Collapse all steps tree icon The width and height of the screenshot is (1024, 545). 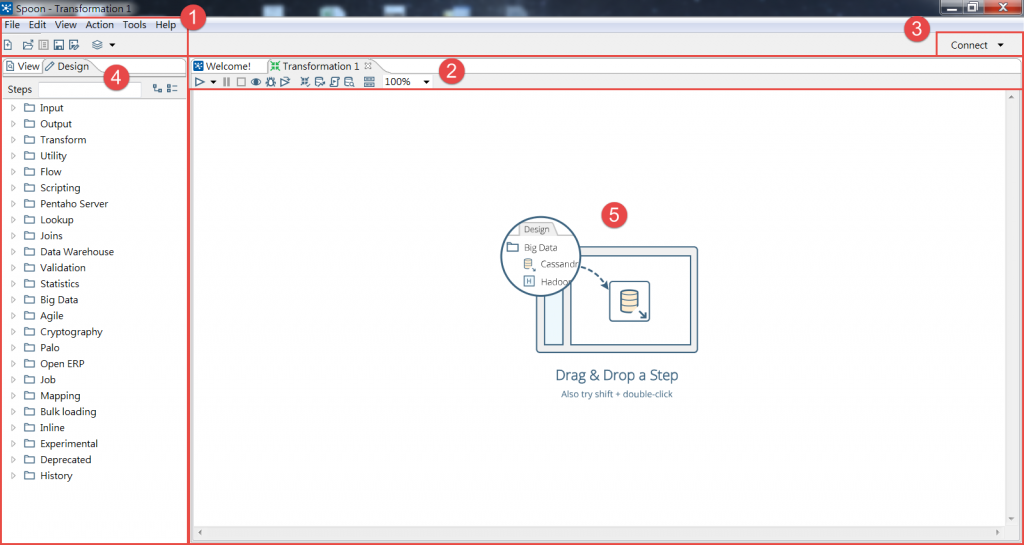(x=172, y=89)
